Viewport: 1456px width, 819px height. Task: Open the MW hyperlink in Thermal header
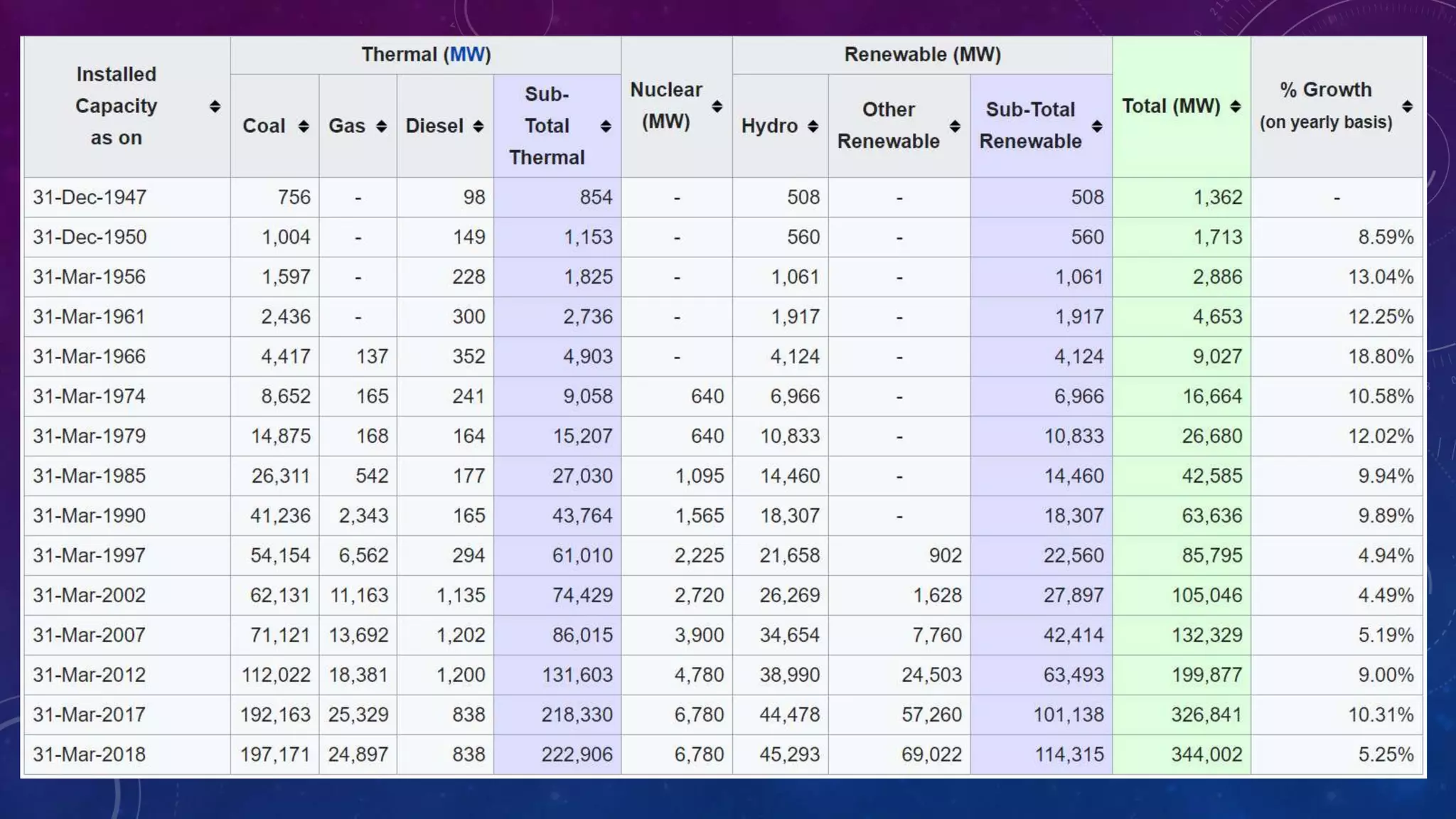(x=467, y=55)
